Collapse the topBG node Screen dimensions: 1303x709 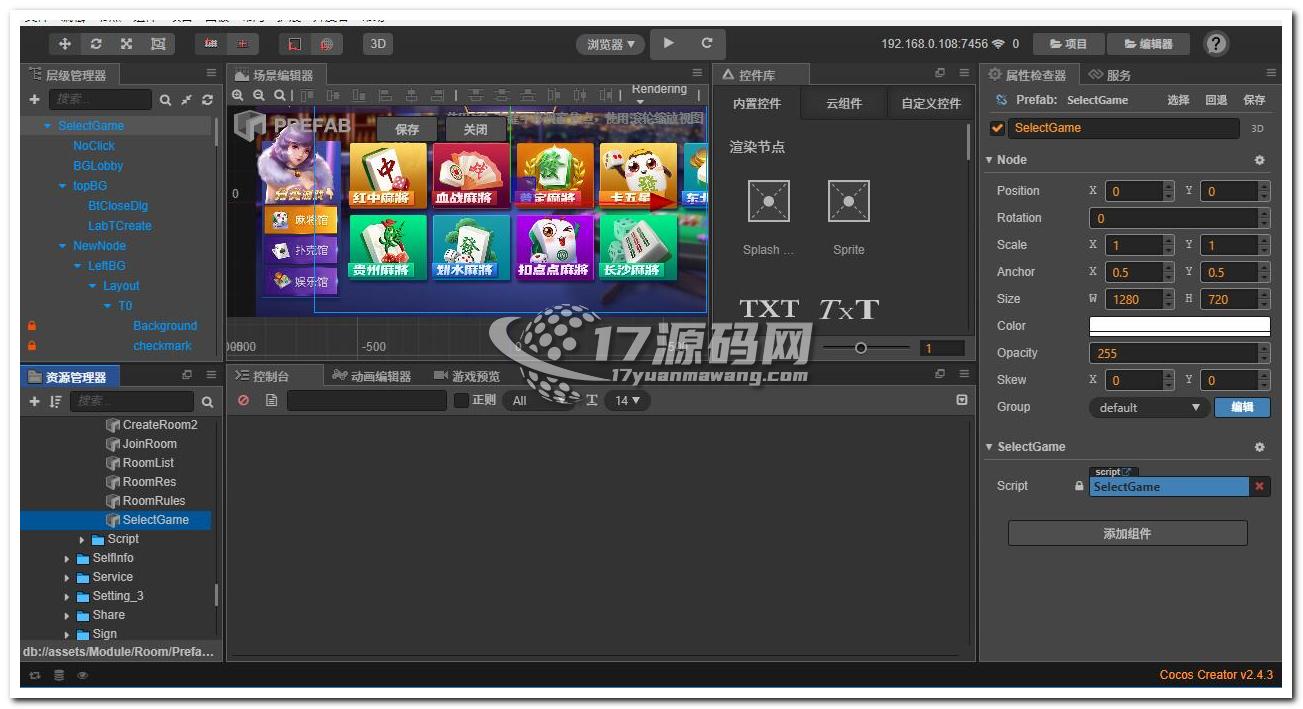click(62, 186)
